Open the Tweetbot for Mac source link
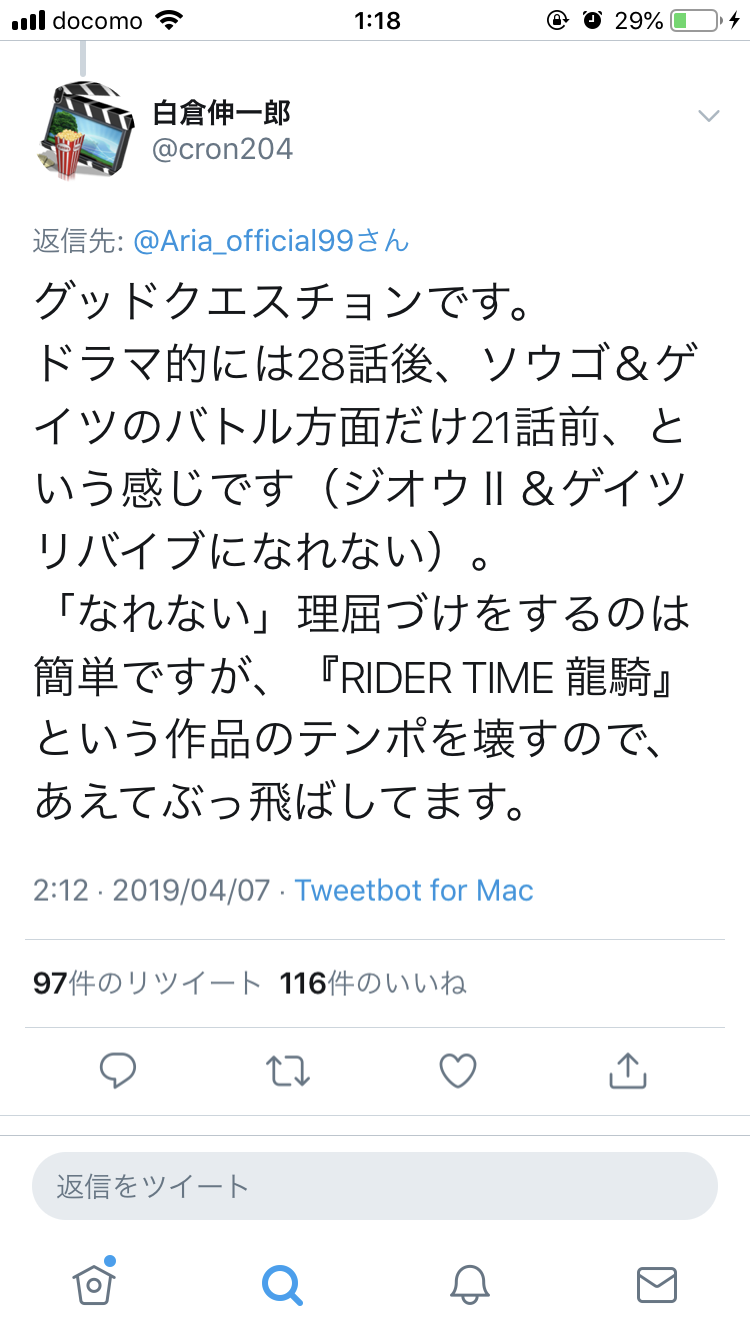The height and width of the screenshot is (1334, 750). pyautogui.click(x=414, y=890)
